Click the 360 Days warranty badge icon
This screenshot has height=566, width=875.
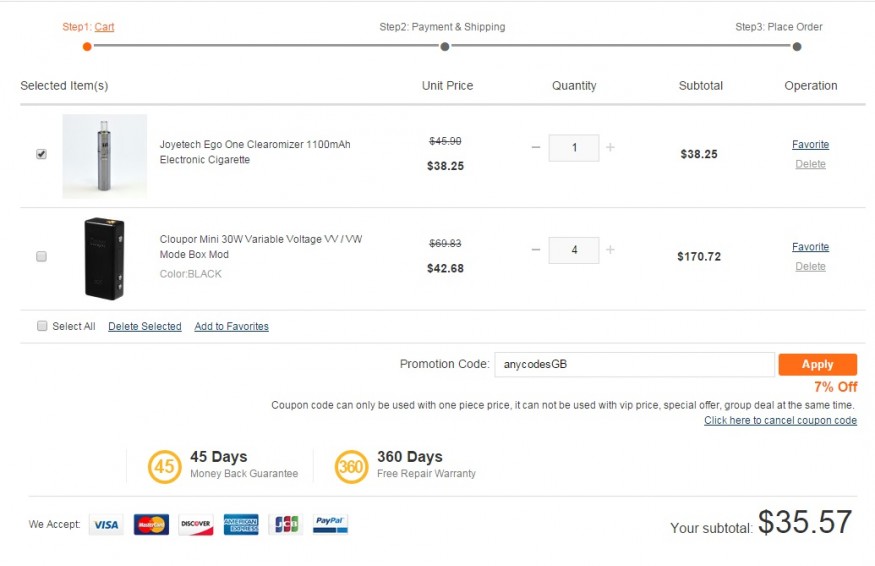[x=352, y=467]
